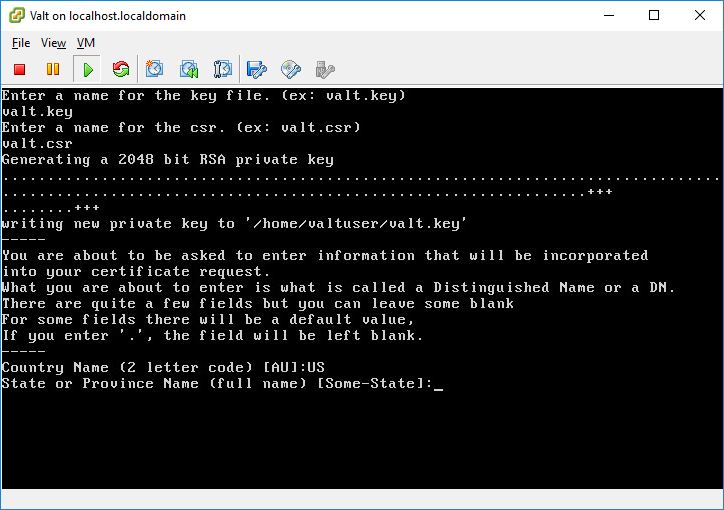Screen dimensions: 724x510
Task: Close the Valt console window
Action: click(x=700, y=15)
